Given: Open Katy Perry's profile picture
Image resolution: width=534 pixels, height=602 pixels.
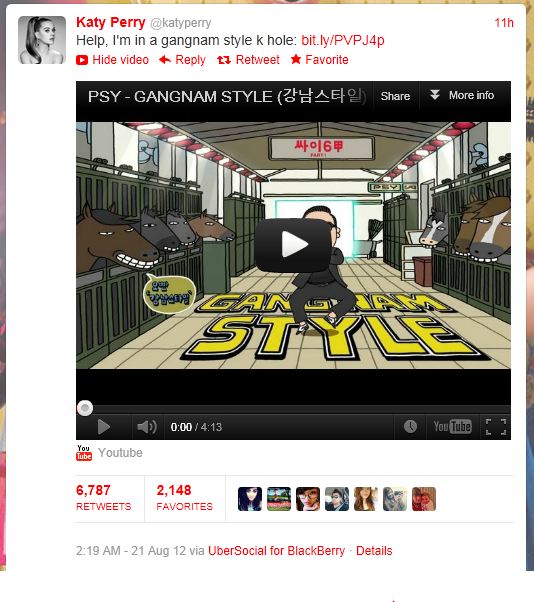Looking at the screenshot, I should pyautogui.click(x=42, y=40).
